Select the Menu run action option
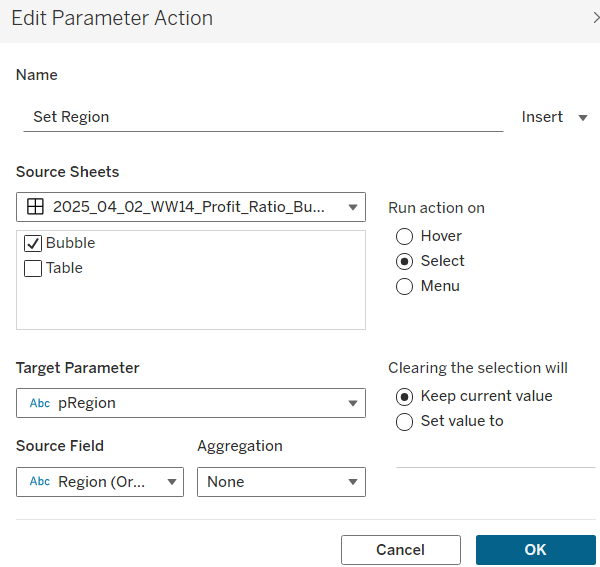600x567 pixels. pos(405,286)
